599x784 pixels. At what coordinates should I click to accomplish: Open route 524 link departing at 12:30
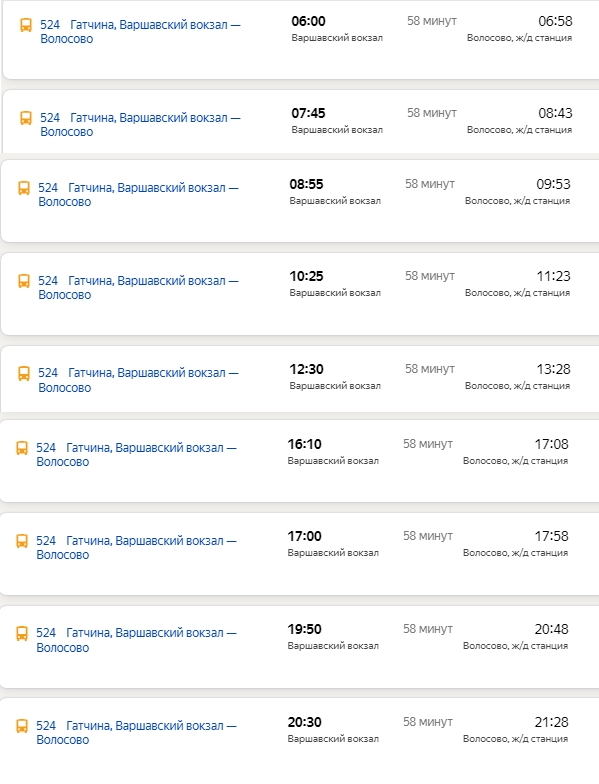coord(138,380)
